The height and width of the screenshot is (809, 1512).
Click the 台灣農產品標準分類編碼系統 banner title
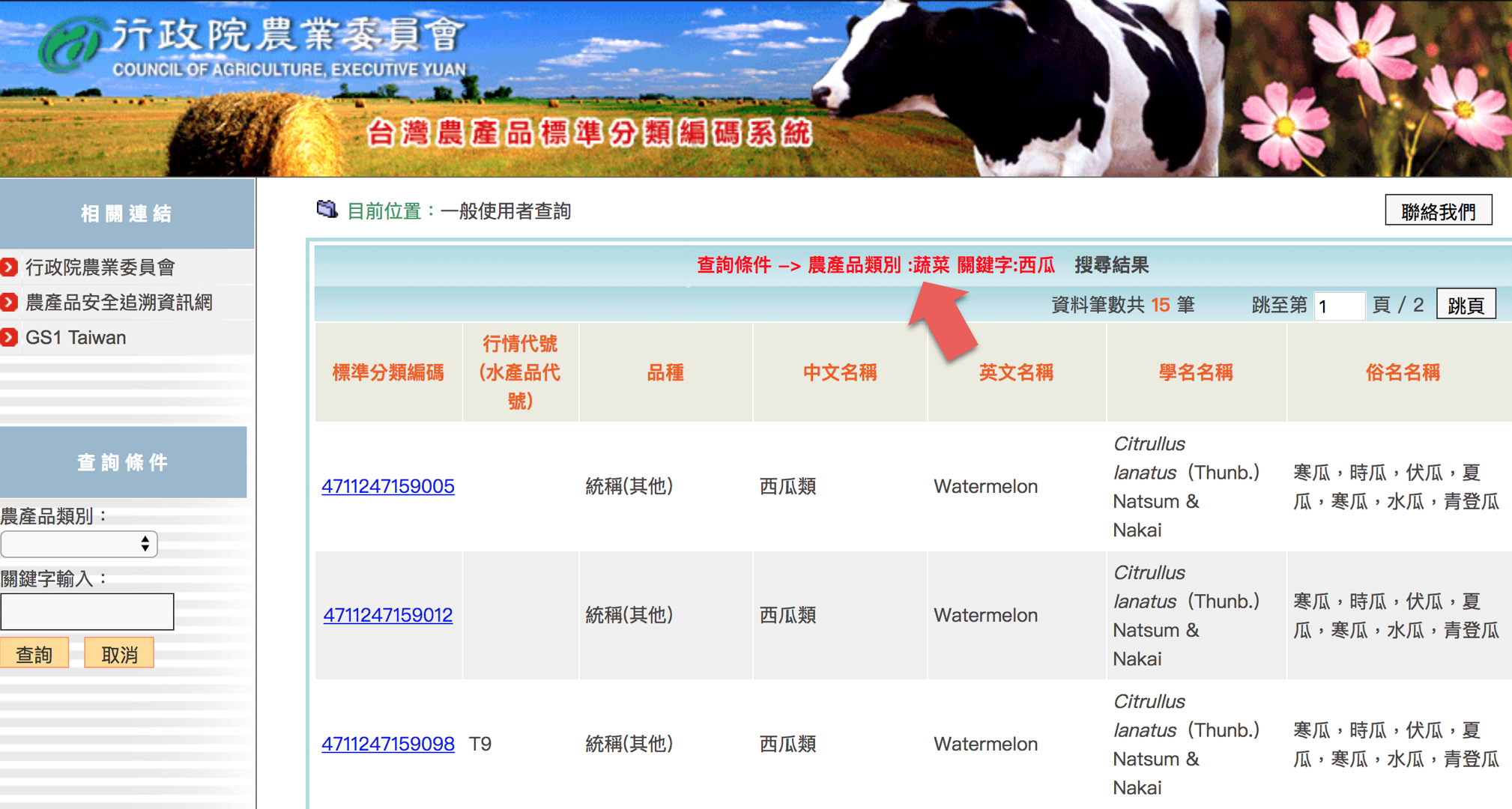[589, 133]
